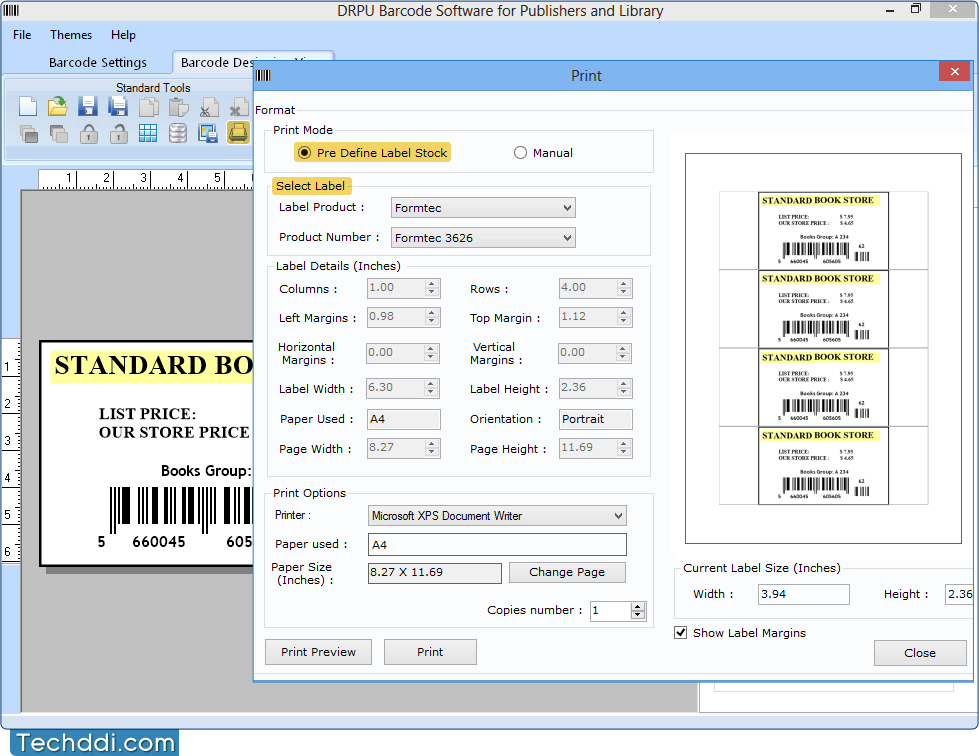This screenshot has height=756, width=979.
Task: Click the database icon in Standard Tools
Action: point(178,133)
